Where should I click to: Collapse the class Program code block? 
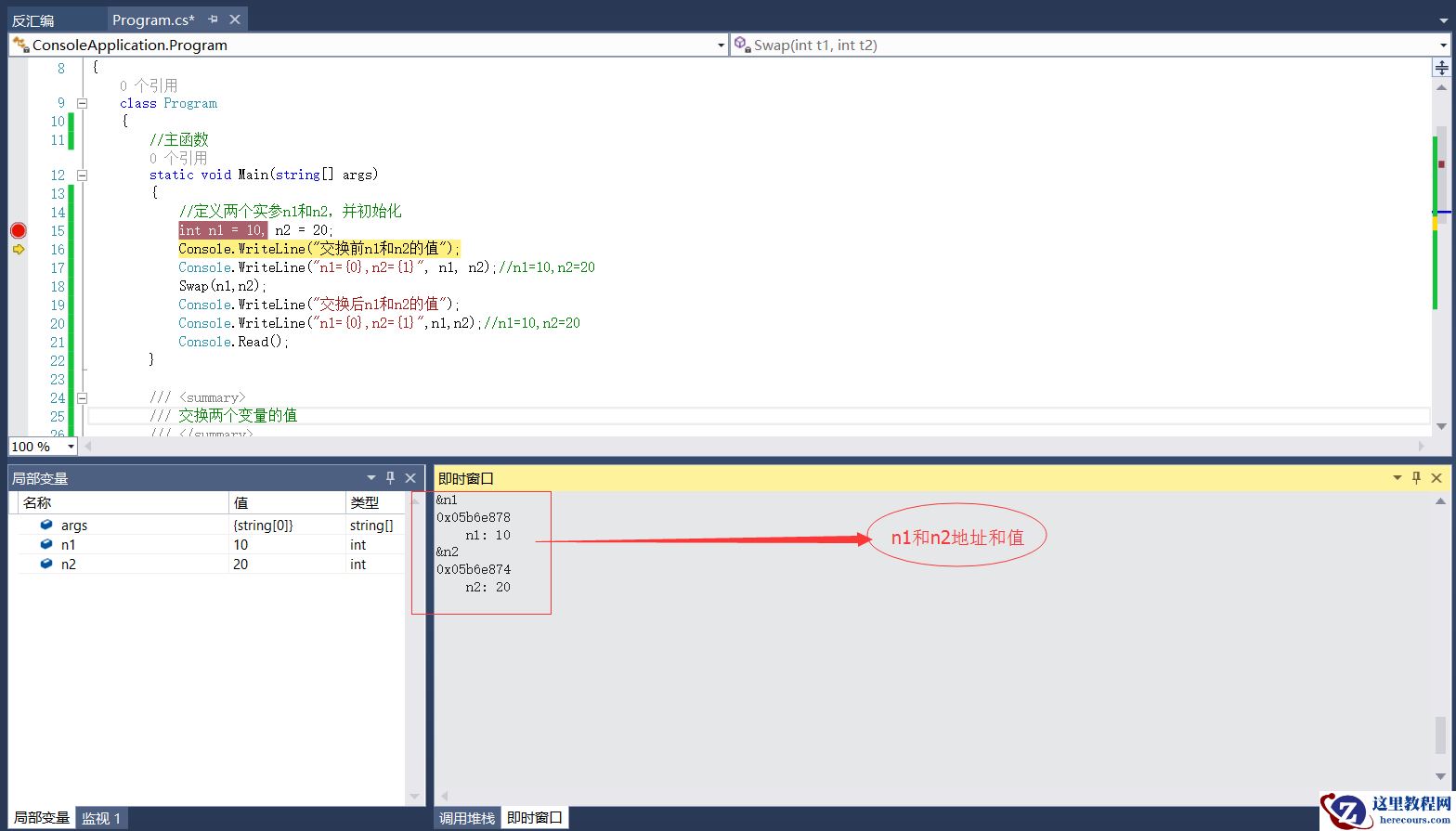82,103
